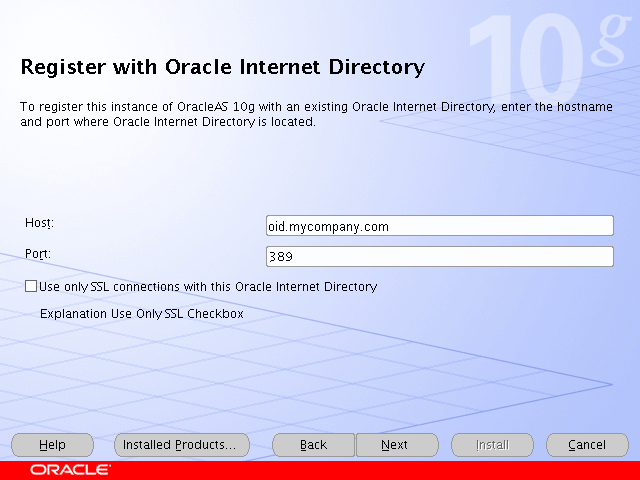Click 'Explanation Use Only SSL Checkbox' text
Screen dimensions: 640x480
142,314
